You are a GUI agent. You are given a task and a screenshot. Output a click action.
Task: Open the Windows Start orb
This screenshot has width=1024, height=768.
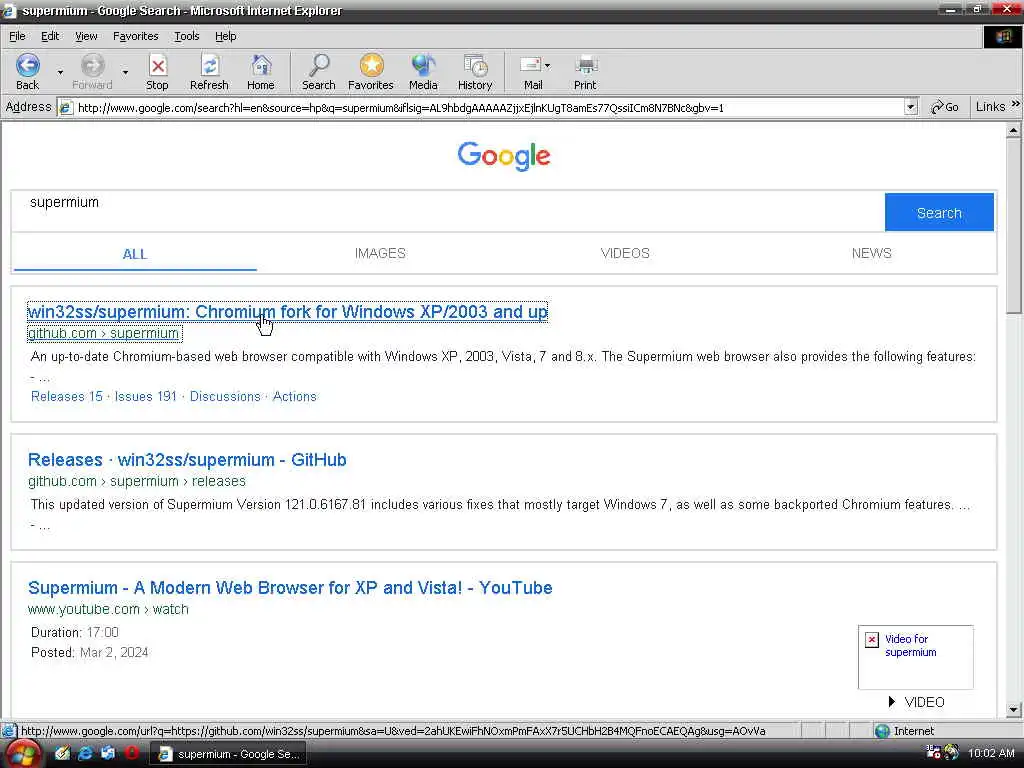coord(23,754)
